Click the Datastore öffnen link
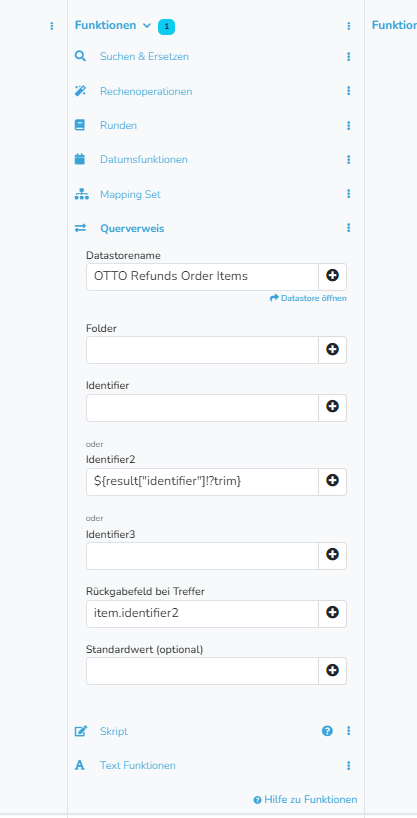 pyautogui.click(x=308, y=298)
